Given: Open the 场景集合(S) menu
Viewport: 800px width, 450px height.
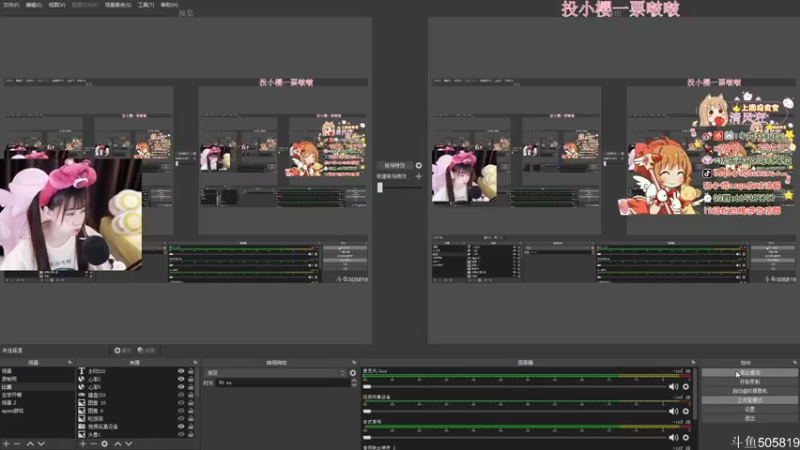Looking at the screenshot, I should pos(118,5).
